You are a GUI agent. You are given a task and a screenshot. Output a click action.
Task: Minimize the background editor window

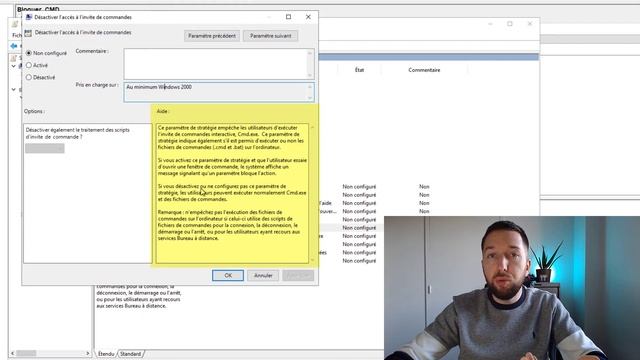click(x=490, y=24)
